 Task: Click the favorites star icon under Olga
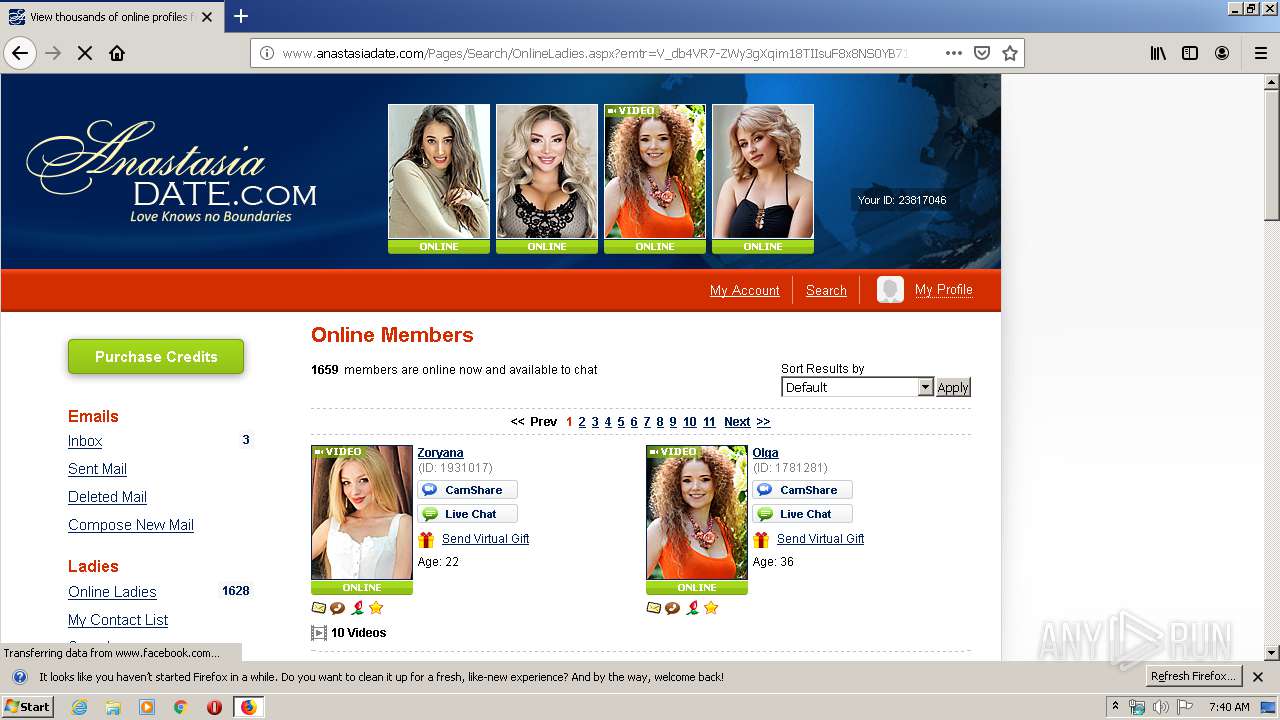tap(711, 607)
